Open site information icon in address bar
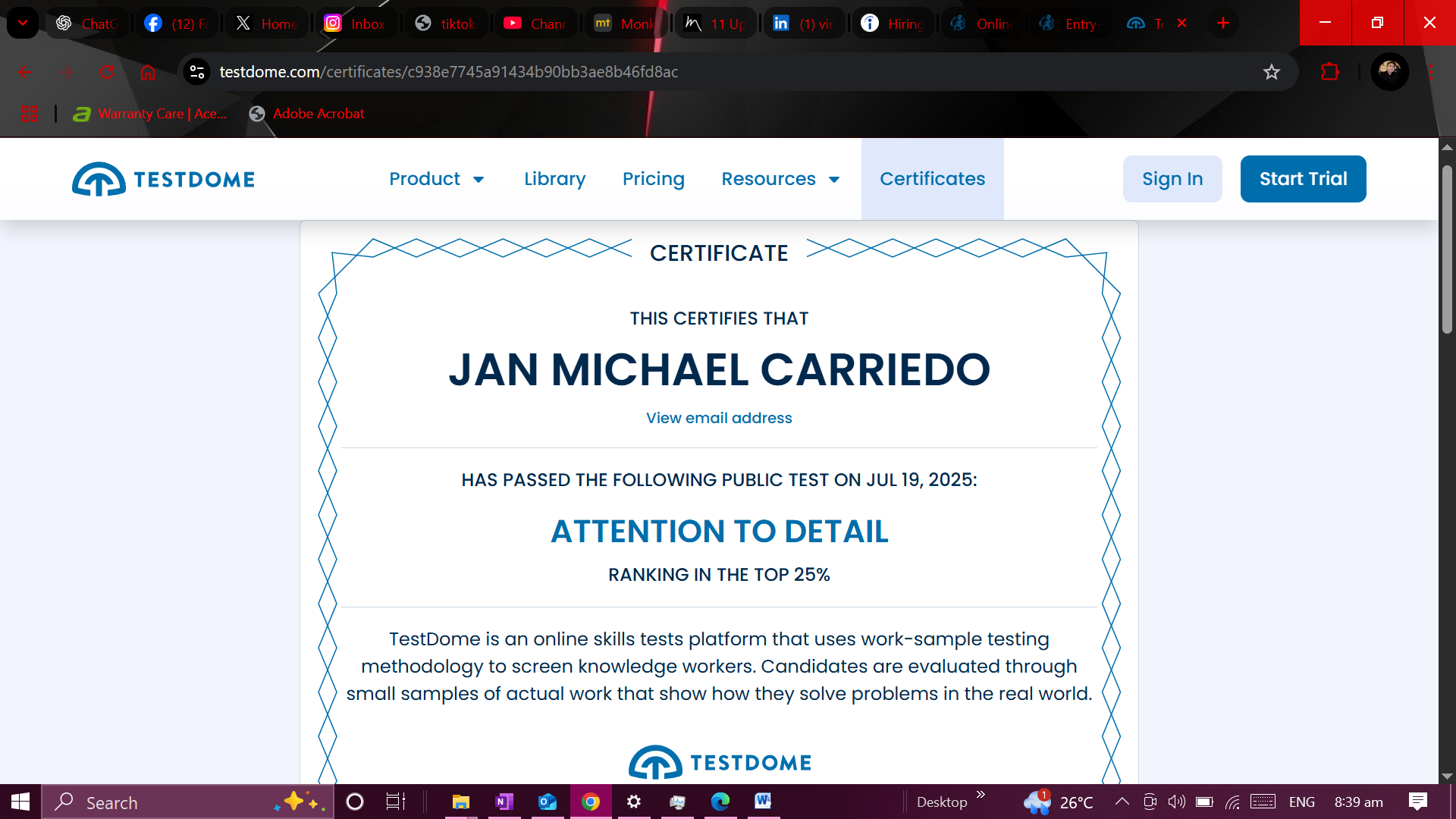Screen dimensions: 1456x819 pos(197,72)
